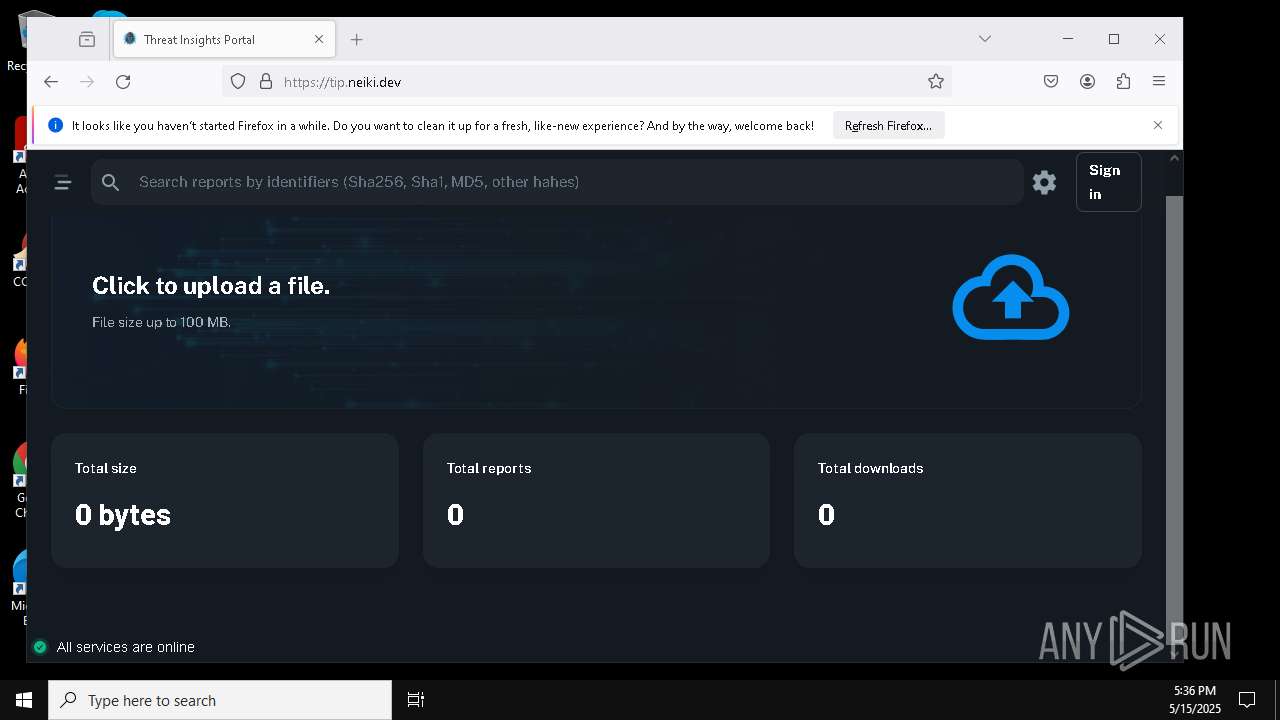Screen dimensions: 1280x720
Task: Click the Refresh Firefox button
Action: pos(888,126)
